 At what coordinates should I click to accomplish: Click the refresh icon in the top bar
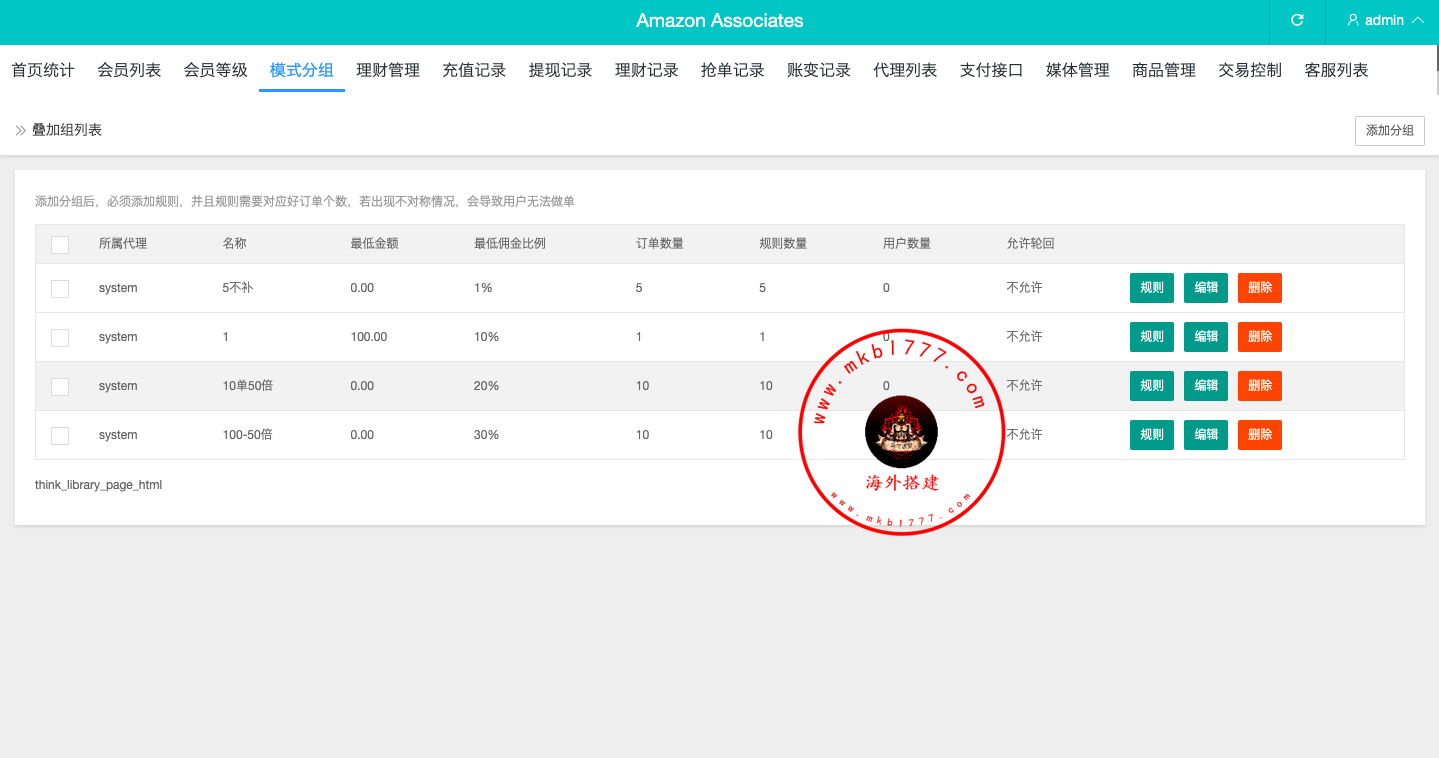tap(1297, 20)
